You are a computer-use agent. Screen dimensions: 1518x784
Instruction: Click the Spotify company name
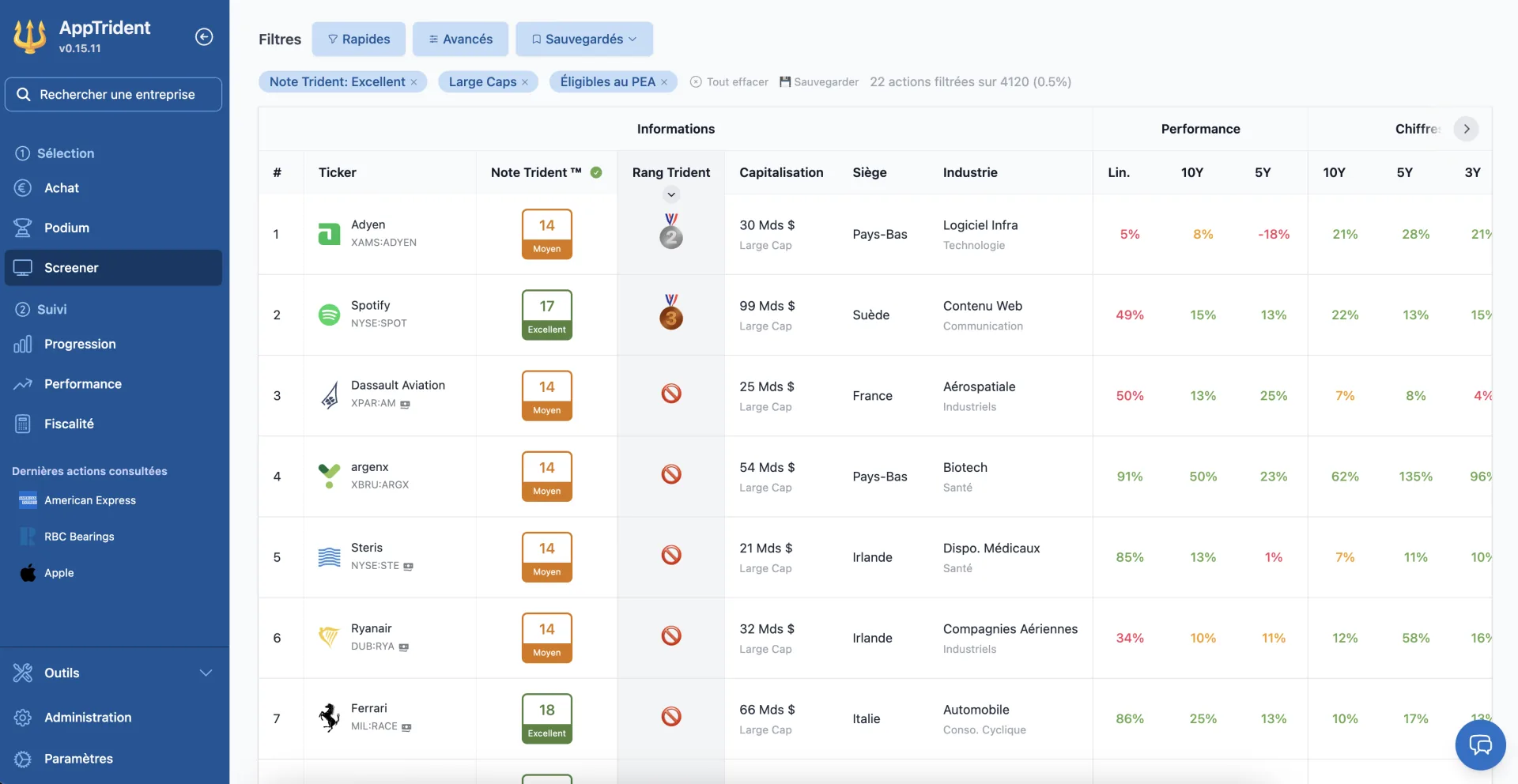click(371, 305)
